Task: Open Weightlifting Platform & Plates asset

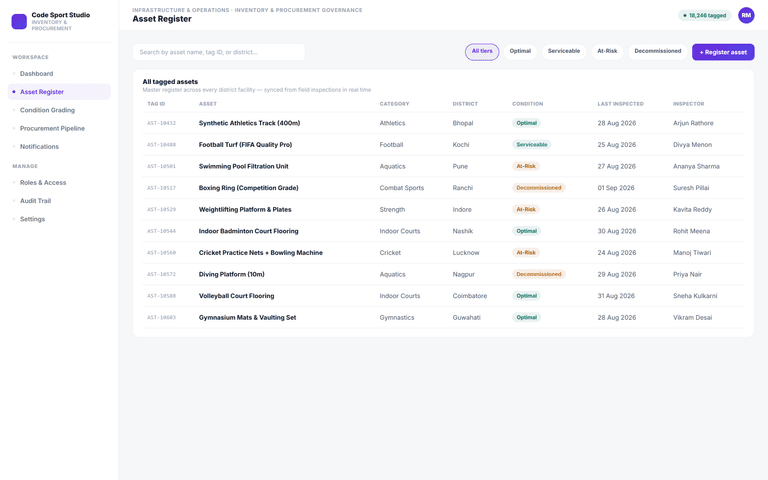Action: point(245,209)
